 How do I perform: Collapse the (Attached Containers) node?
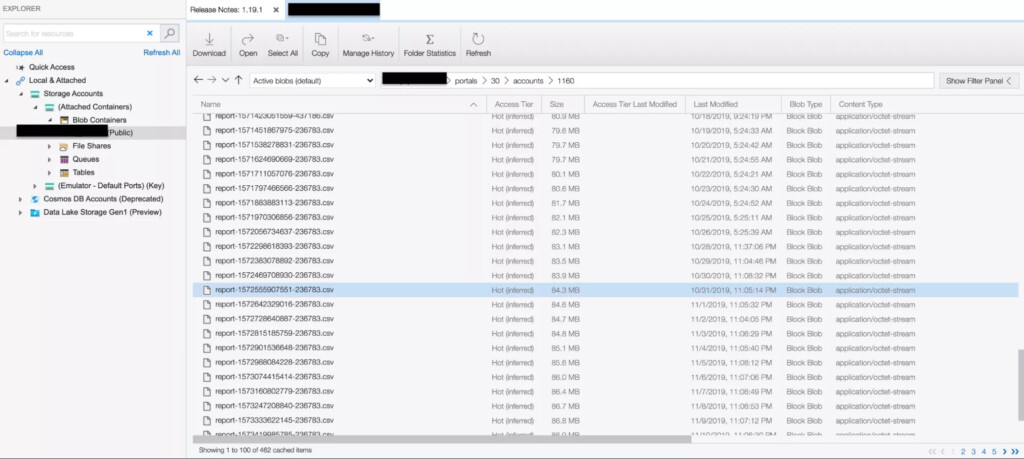point(35,107)
